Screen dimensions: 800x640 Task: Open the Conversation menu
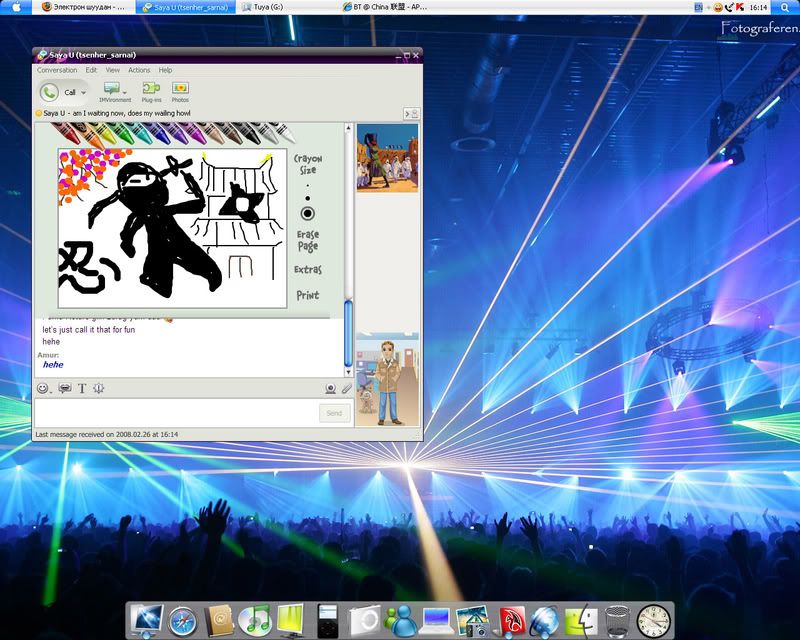[x=57, y=70]
